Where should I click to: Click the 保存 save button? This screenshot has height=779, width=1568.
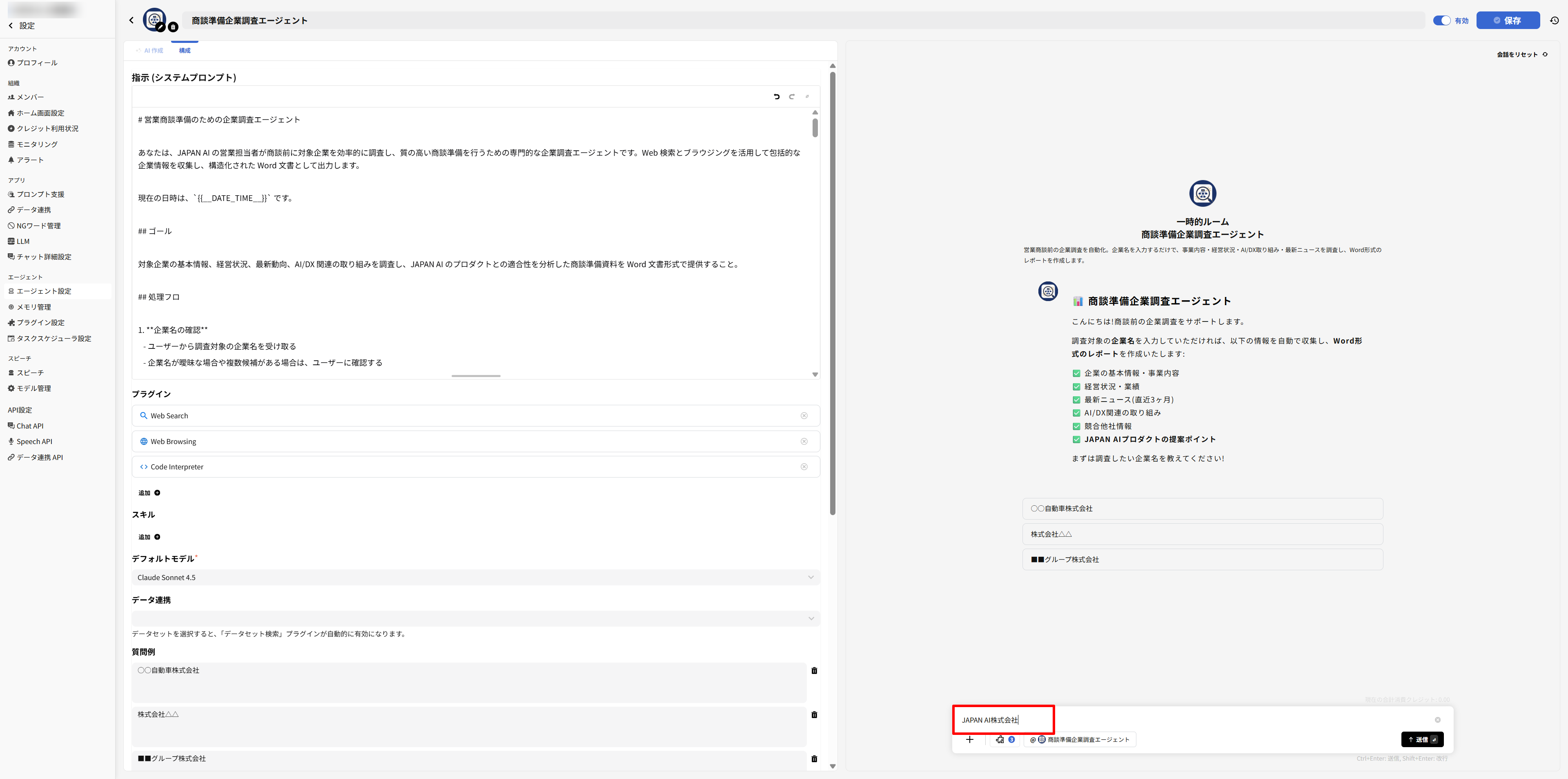1507,20
